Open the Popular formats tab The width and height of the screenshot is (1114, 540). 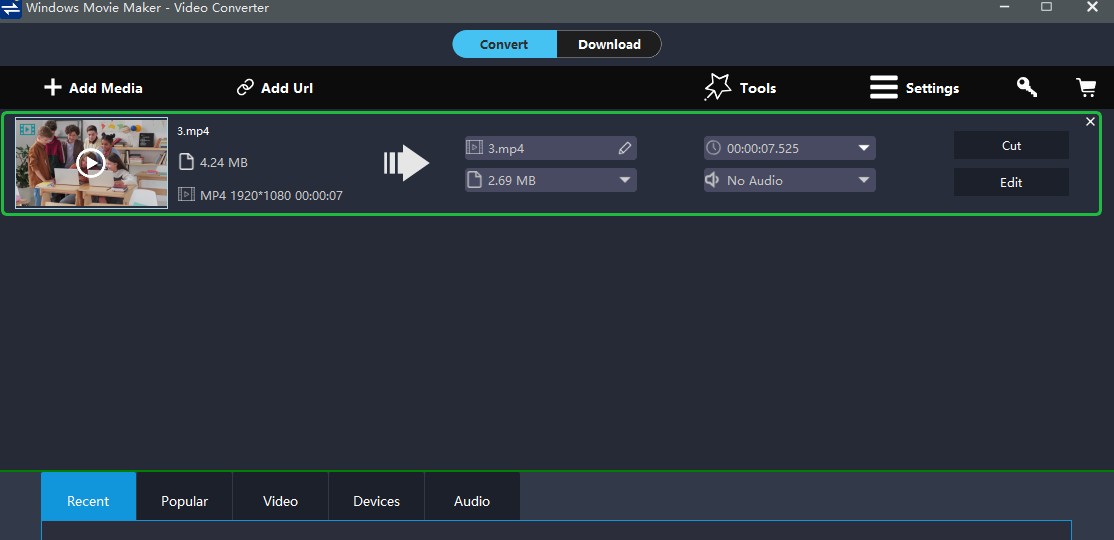(184, 497)
